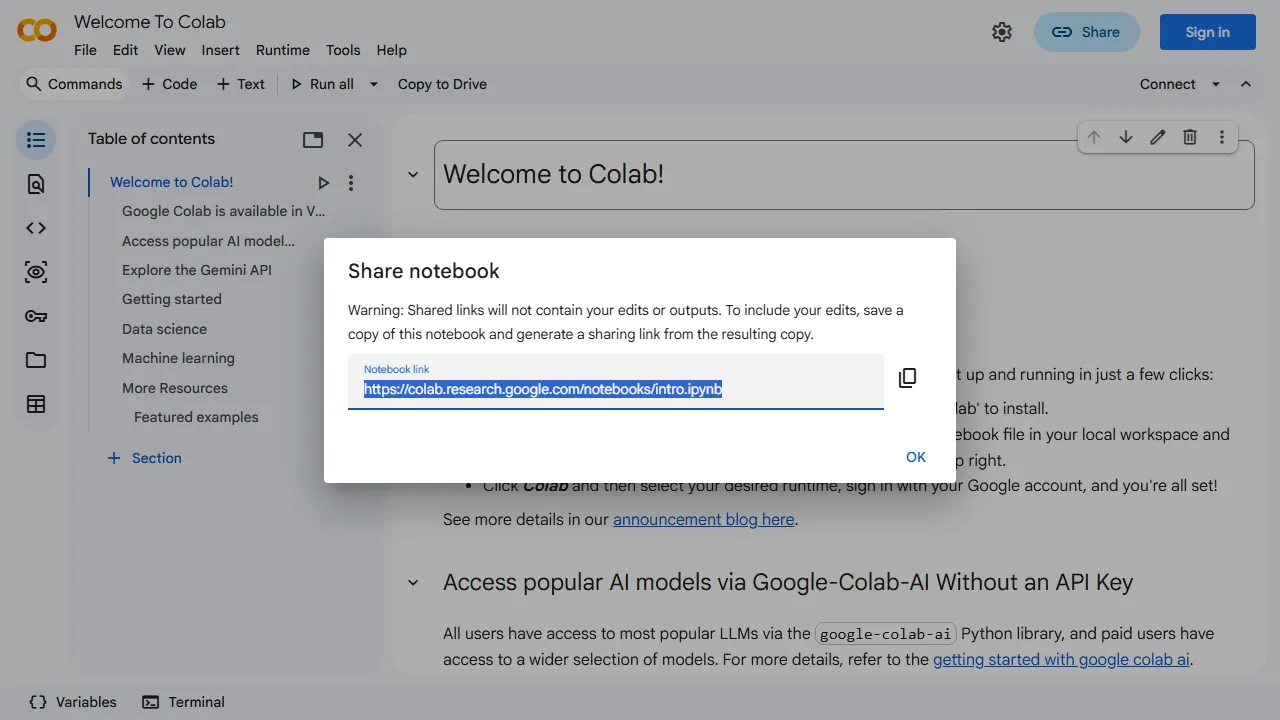
Task: Open the View menu
Action: pyautogui.click(x=169, y=50)
